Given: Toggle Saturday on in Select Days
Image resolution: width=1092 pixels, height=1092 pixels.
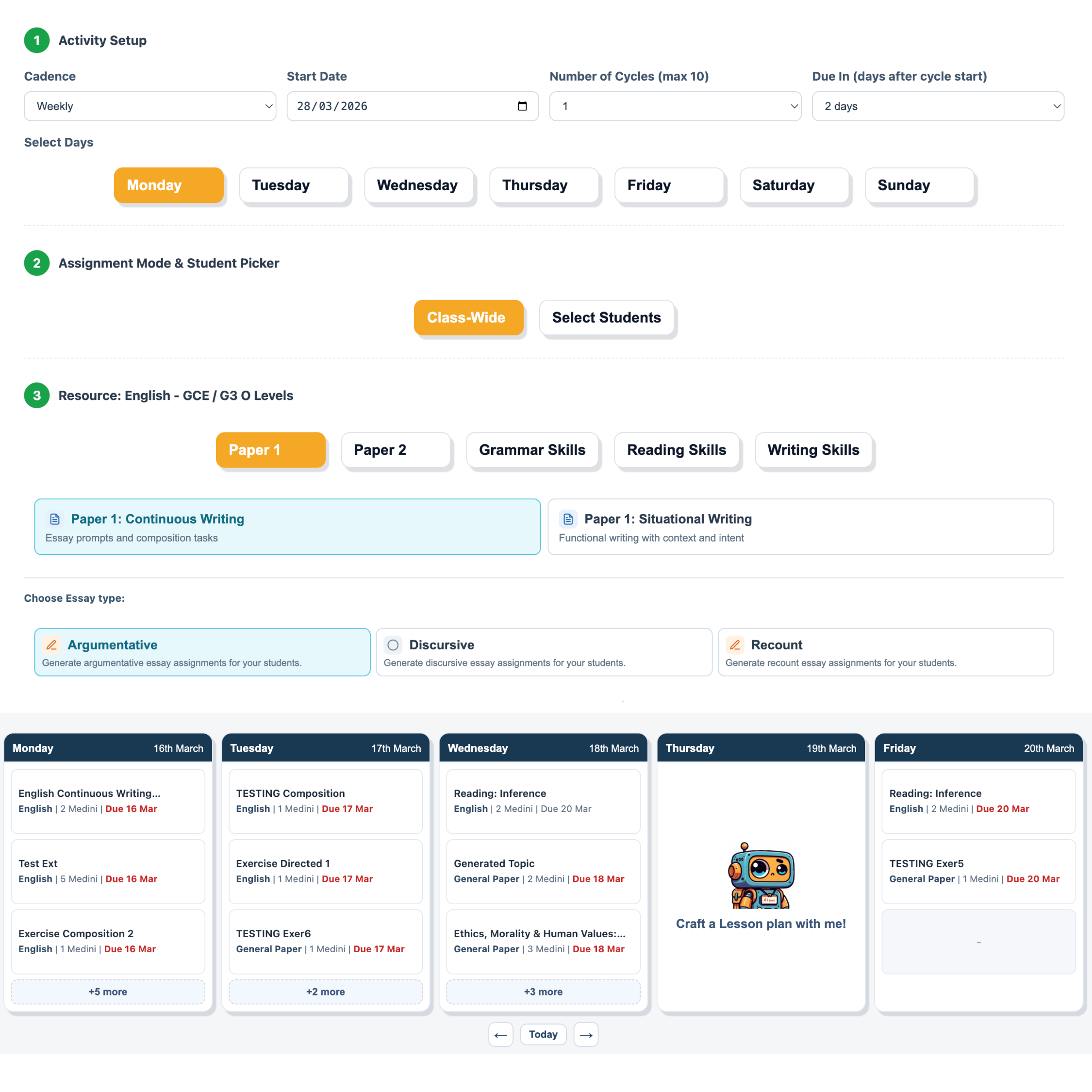Looking at the screenshot, I should point(794,185).
